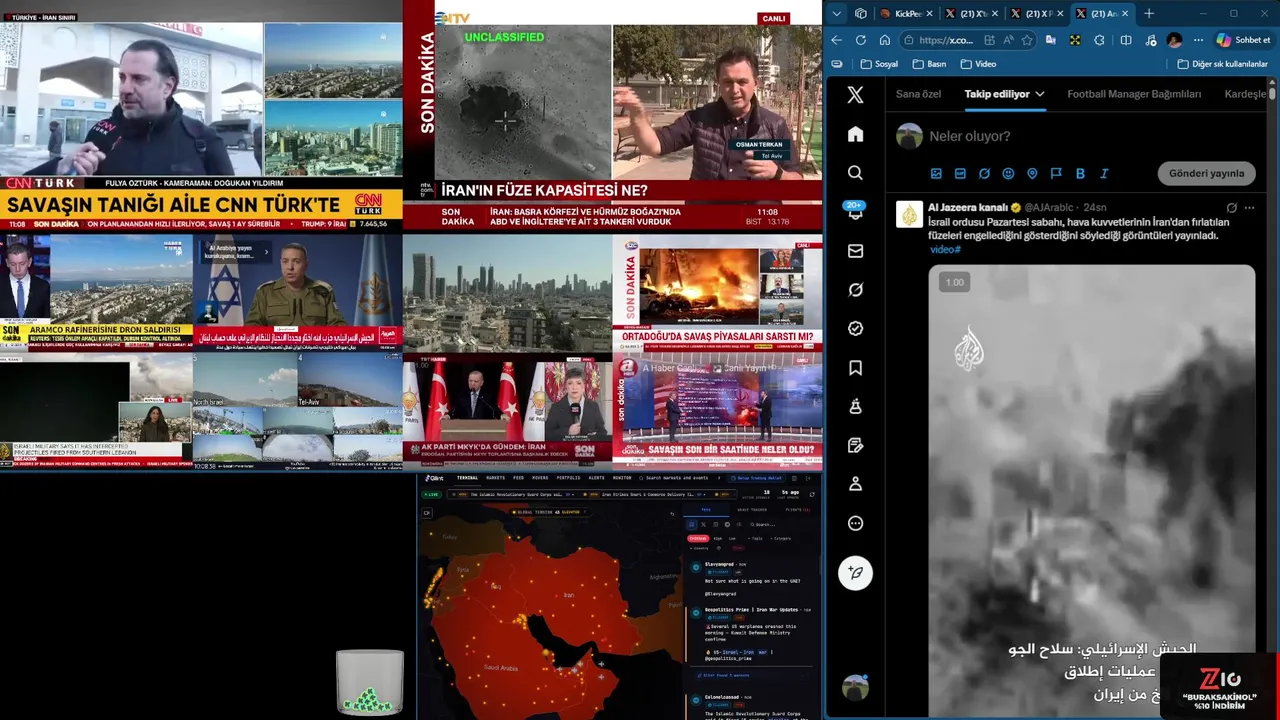Add page to favorites star icon
This screenshot has height=720, width=1280.
pyautogui.click(x=1027, y=40)
